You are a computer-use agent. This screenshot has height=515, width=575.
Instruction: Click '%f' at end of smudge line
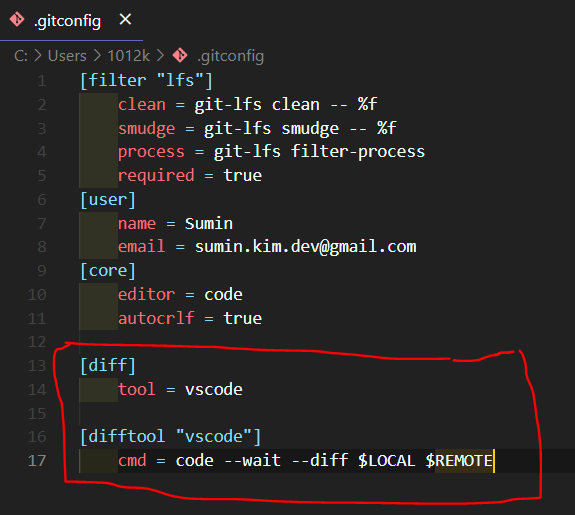point(387,128)
